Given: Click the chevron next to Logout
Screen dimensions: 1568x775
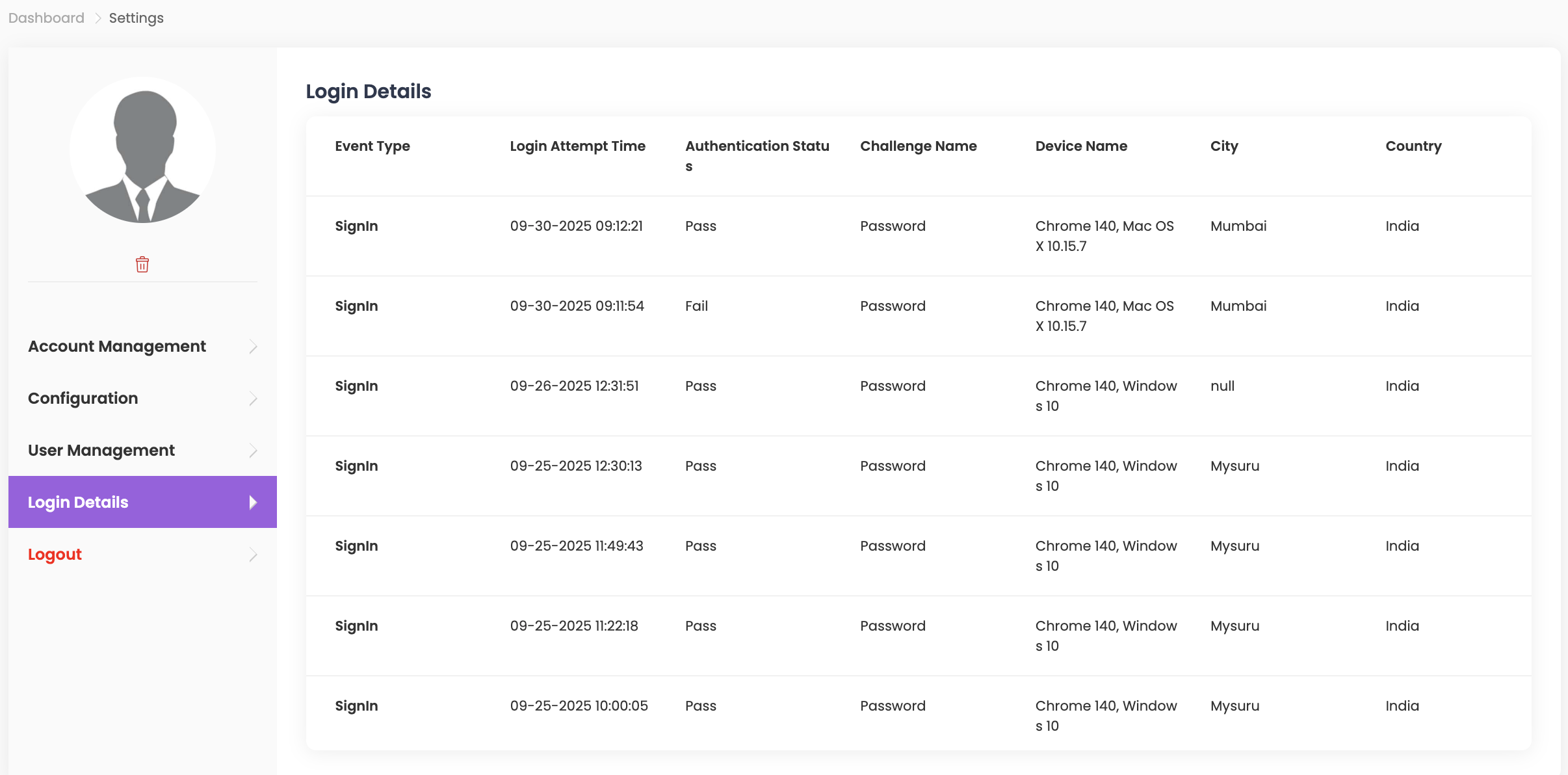Looking at the screenshot, I should 253,555.
